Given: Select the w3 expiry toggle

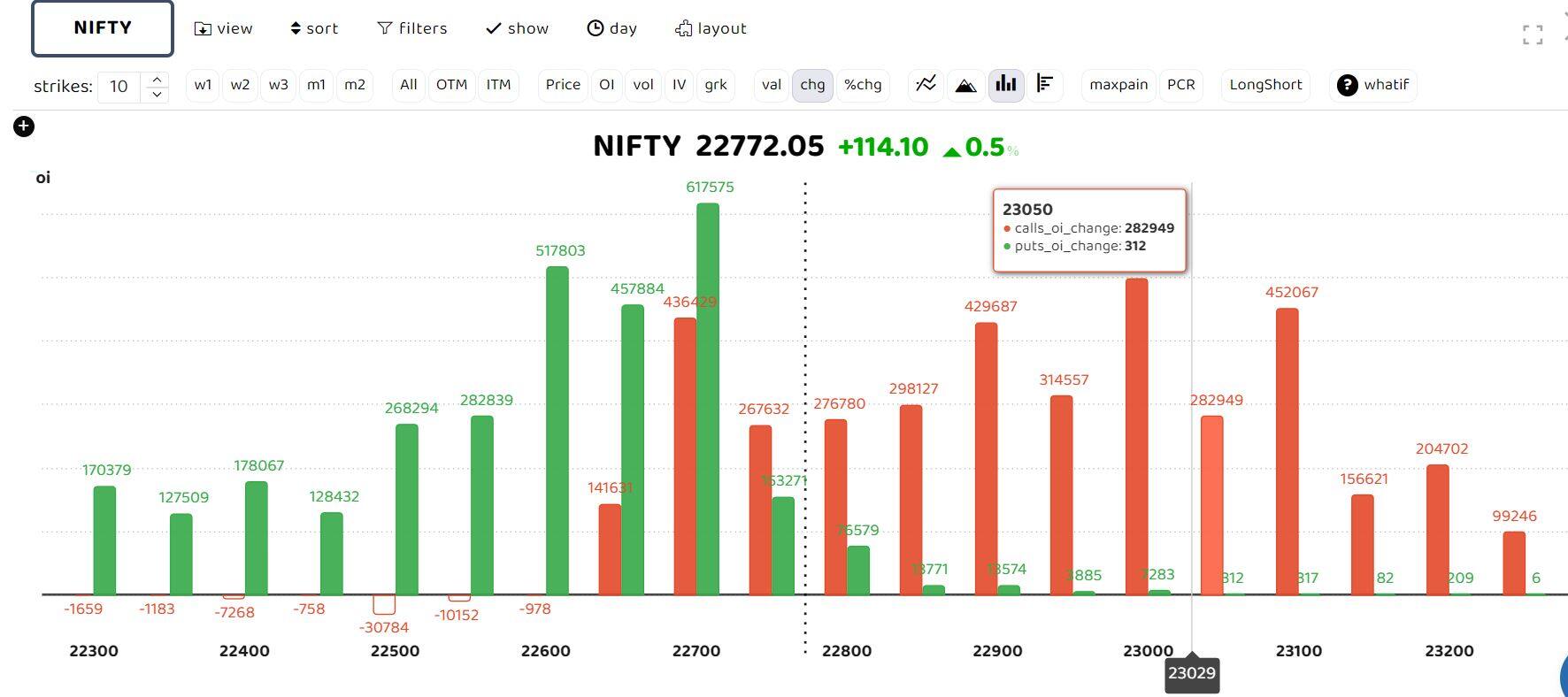Looking at the screenshot, I should (x=278, y=85).
